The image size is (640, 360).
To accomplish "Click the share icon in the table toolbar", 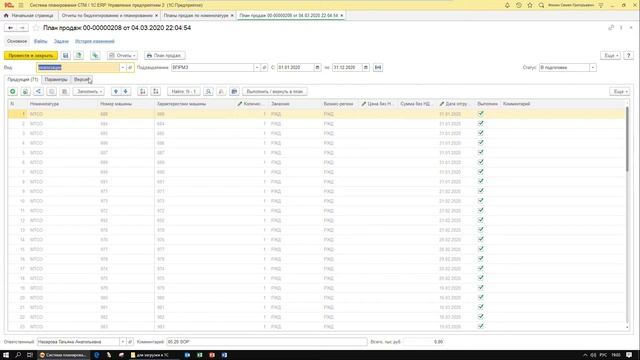I will click(38, 91).
